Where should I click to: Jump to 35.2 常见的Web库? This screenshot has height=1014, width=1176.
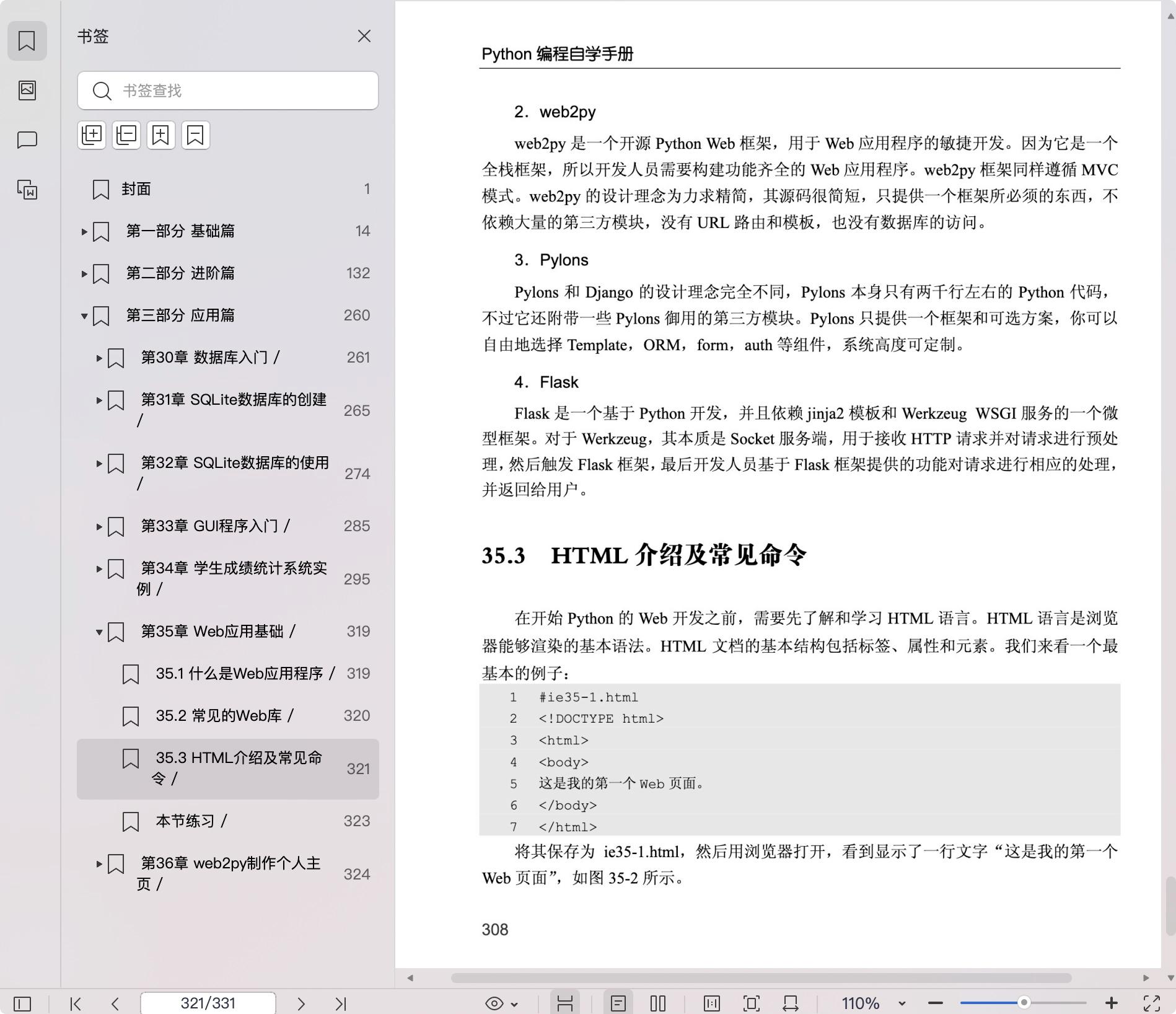tap(228, 716)
